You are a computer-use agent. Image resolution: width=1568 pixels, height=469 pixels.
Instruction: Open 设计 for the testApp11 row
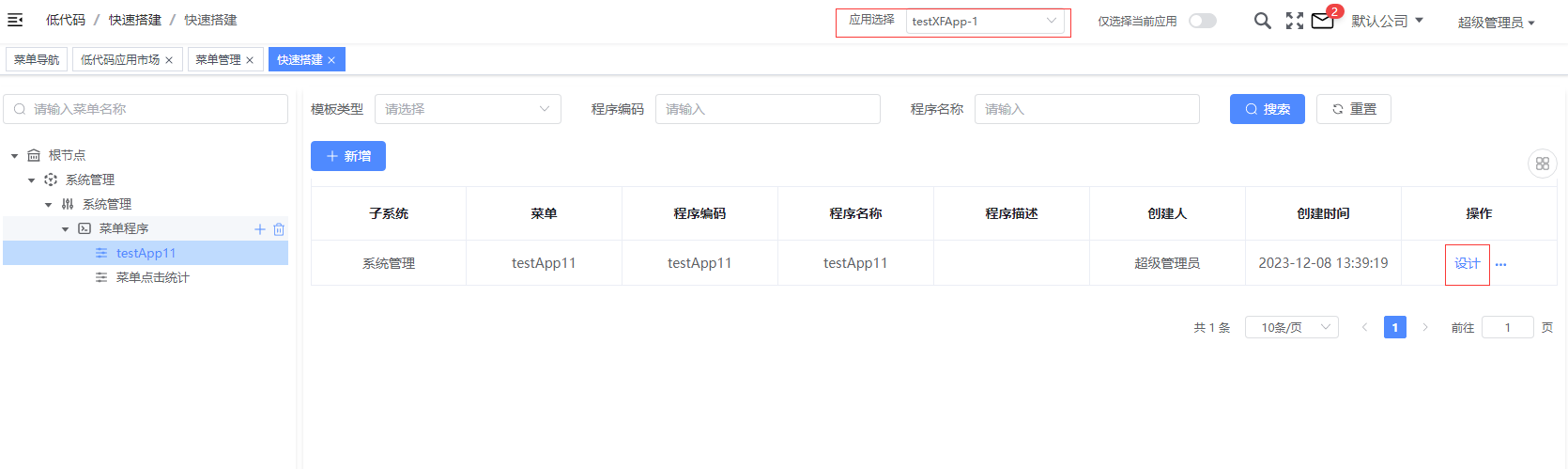tap(1468, 263)
